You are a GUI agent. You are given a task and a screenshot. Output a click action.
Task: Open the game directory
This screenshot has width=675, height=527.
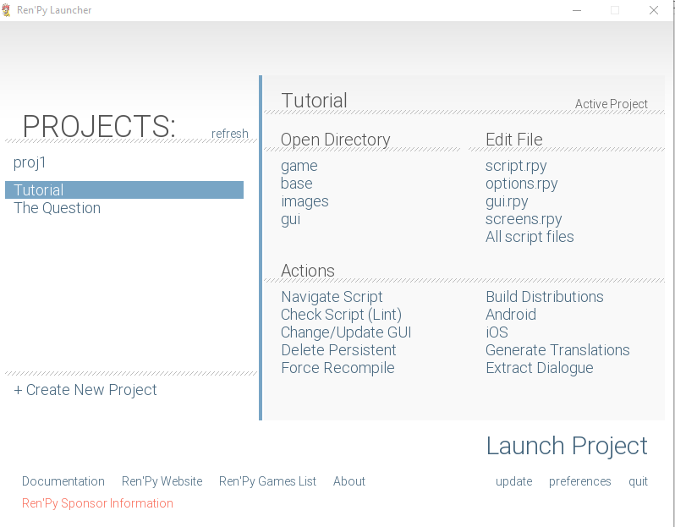299,166
